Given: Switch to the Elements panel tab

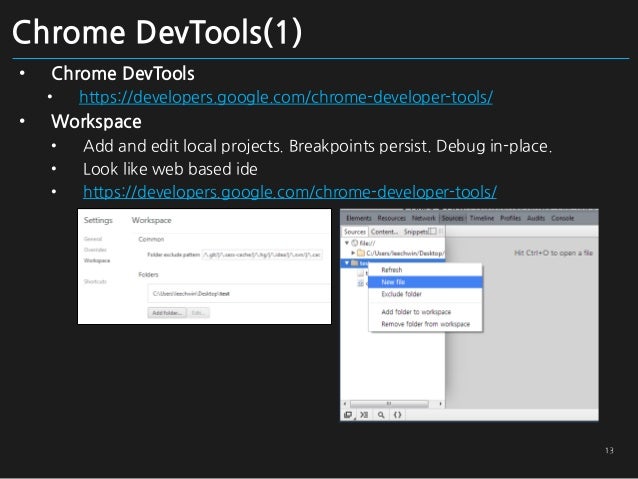Looking at the screenshot, I should (x=358, y=218).
